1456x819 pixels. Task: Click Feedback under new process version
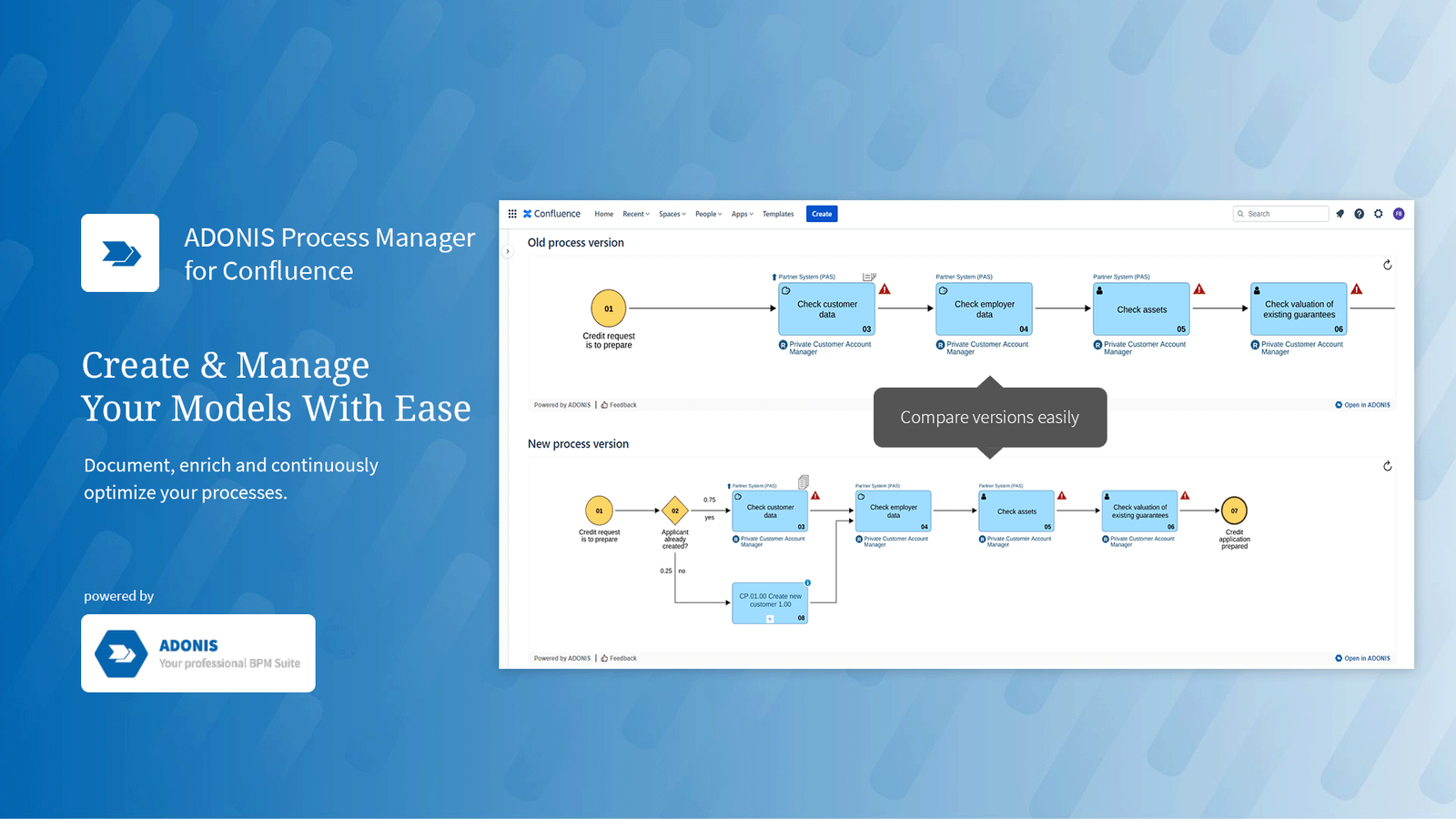pyautogui.click(x=619, y=658)
